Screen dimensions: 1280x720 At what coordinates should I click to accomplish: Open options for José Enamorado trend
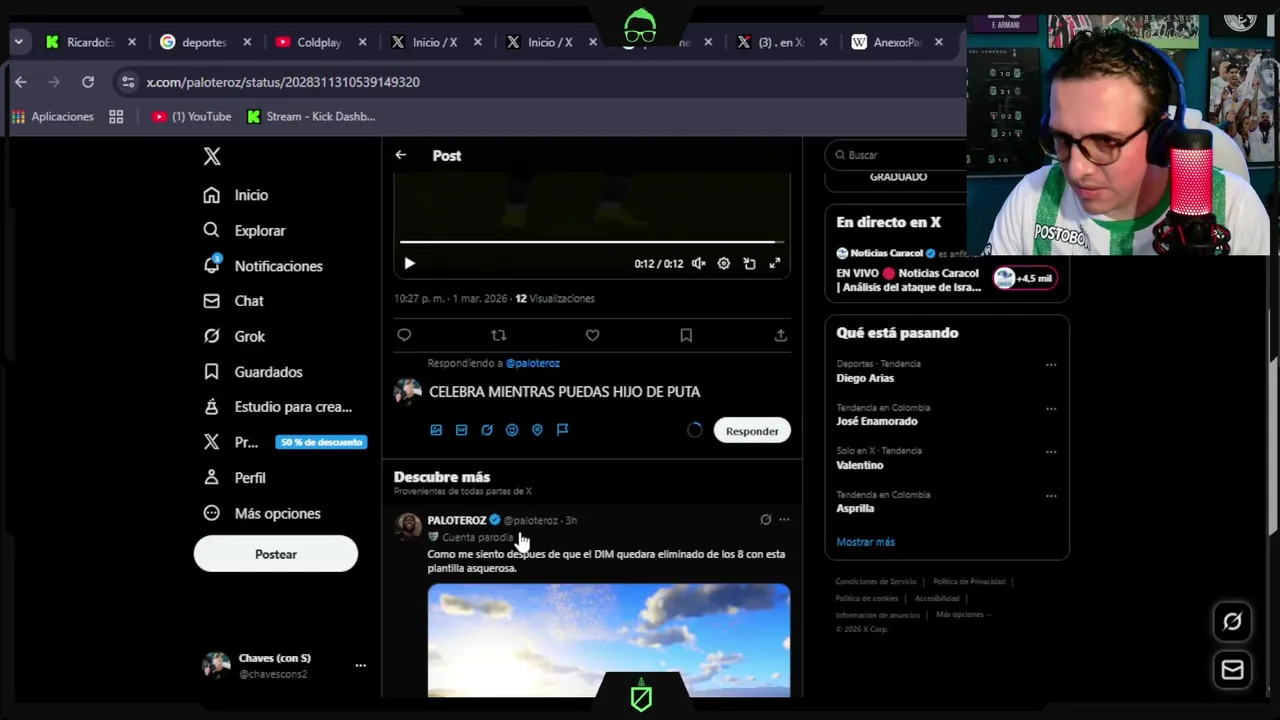[1051, 409]
